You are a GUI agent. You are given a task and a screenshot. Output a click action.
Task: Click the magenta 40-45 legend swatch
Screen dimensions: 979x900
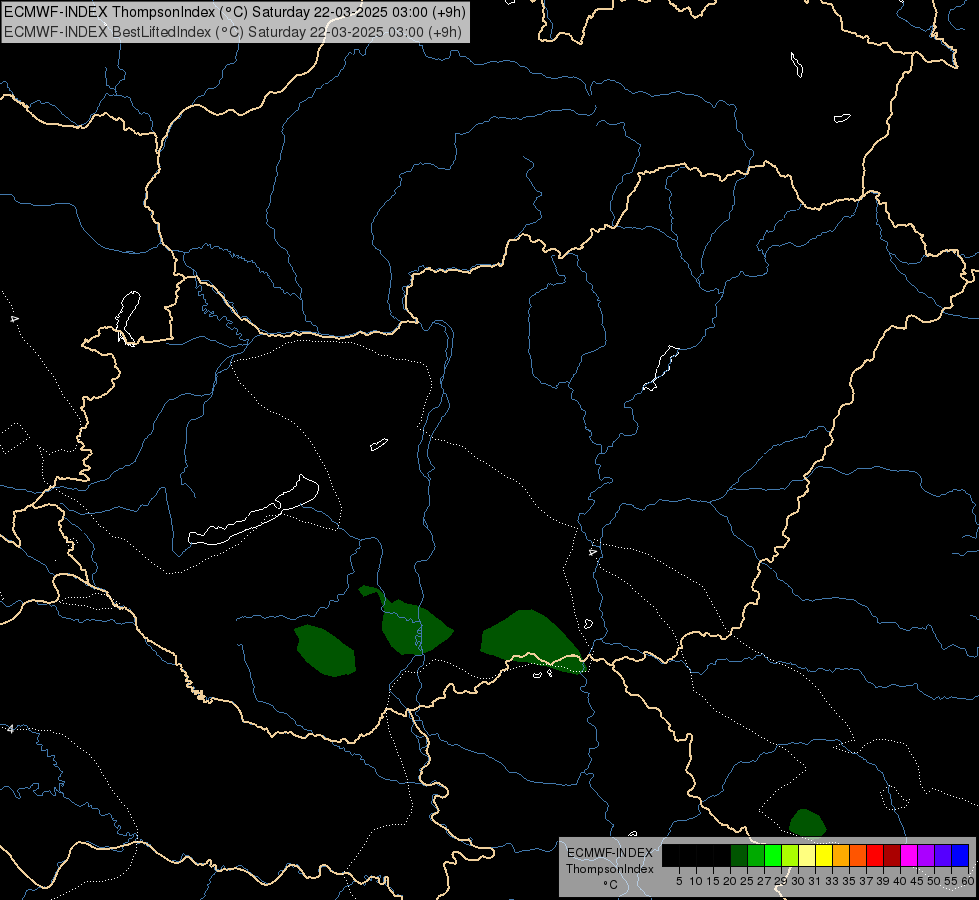pyautogui.click(x=909, y=856)
